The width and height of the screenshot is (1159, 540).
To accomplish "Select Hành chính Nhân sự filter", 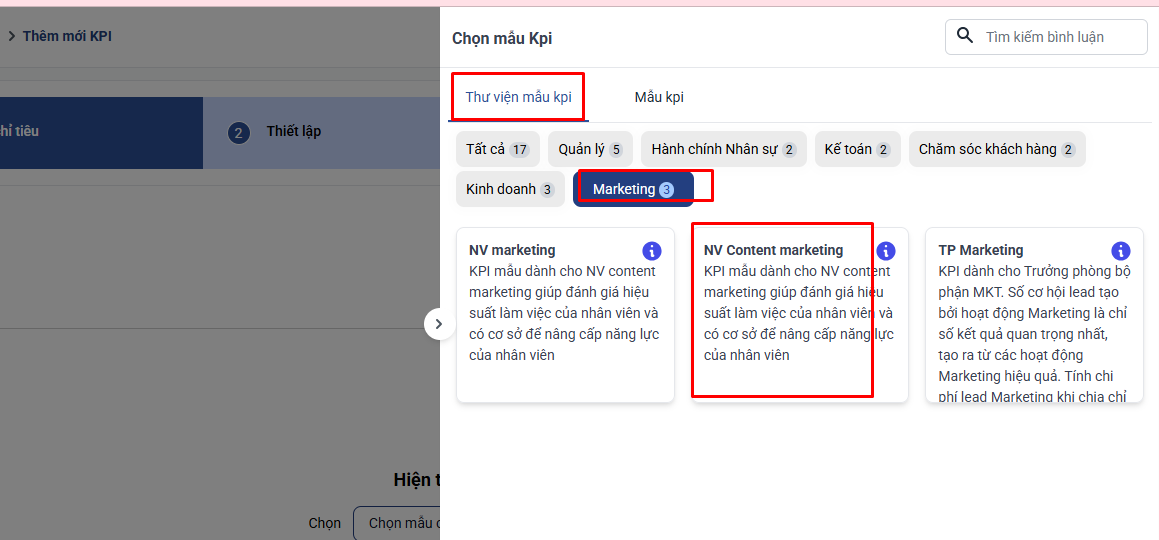I will pyautogui.click(x=723, y=149).
